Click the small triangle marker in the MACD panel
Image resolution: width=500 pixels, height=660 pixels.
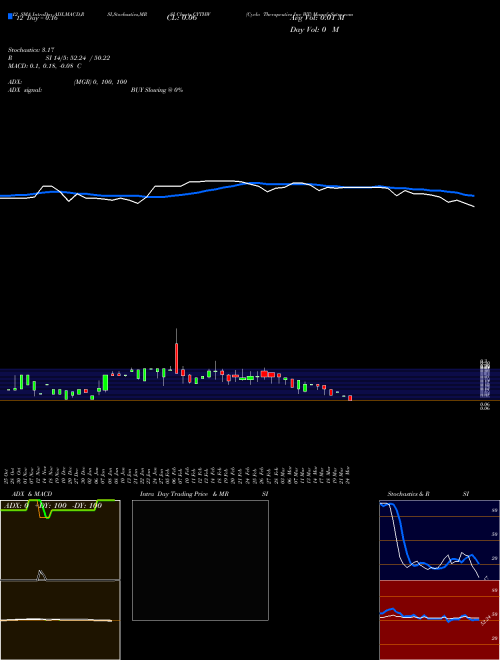pyautogui.click(x=41, y=575)
